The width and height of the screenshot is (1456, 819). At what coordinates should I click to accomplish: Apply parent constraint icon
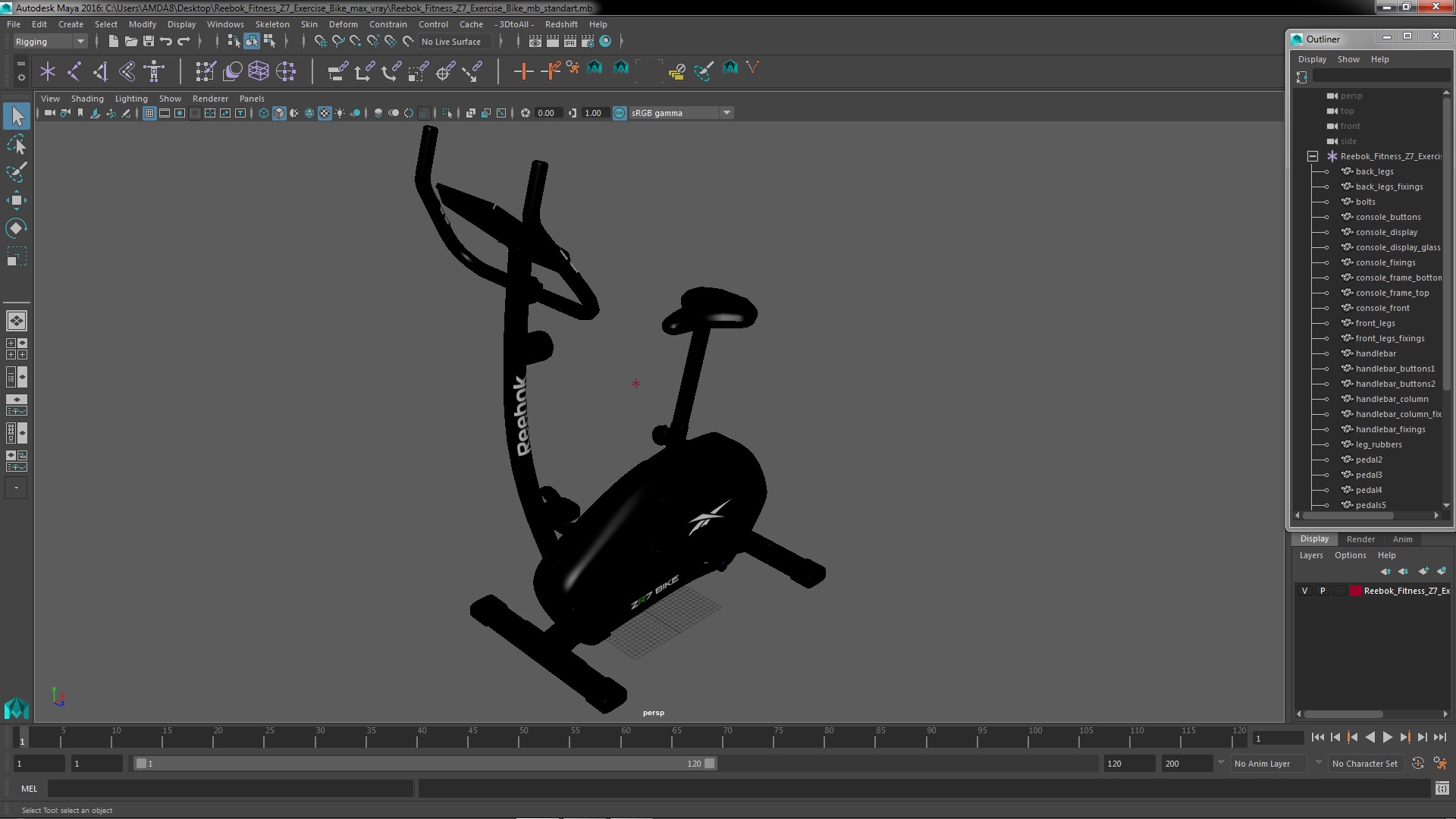point(337,71)
